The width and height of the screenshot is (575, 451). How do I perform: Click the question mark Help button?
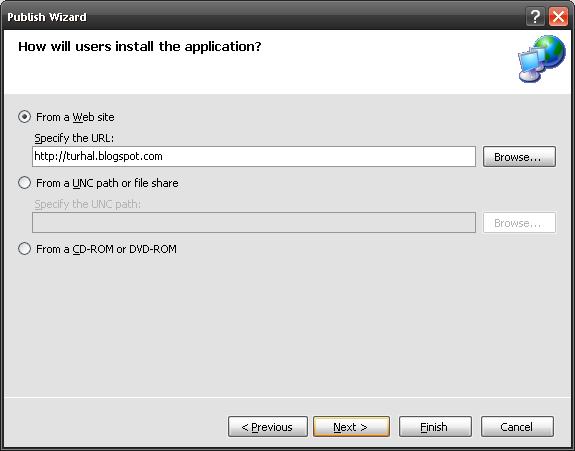pos(535,16)
